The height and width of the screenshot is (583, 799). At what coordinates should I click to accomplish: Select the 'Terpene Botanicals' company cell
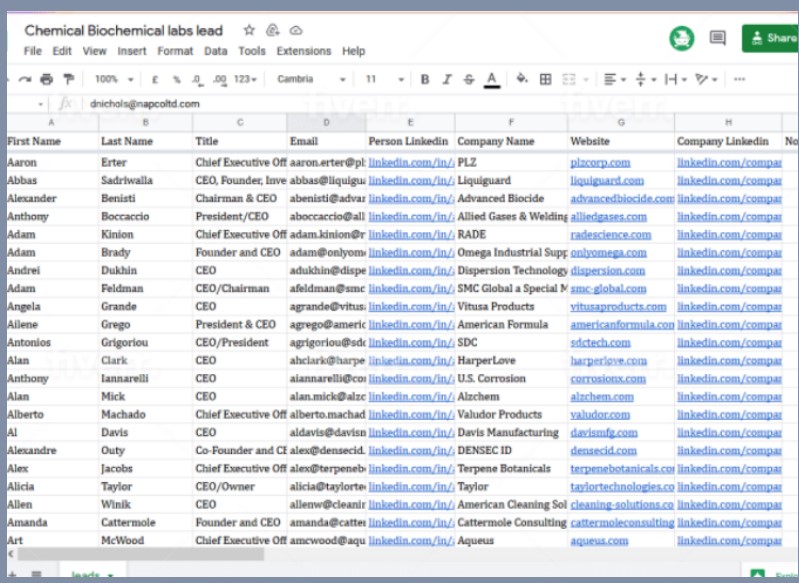click(511, 468)
